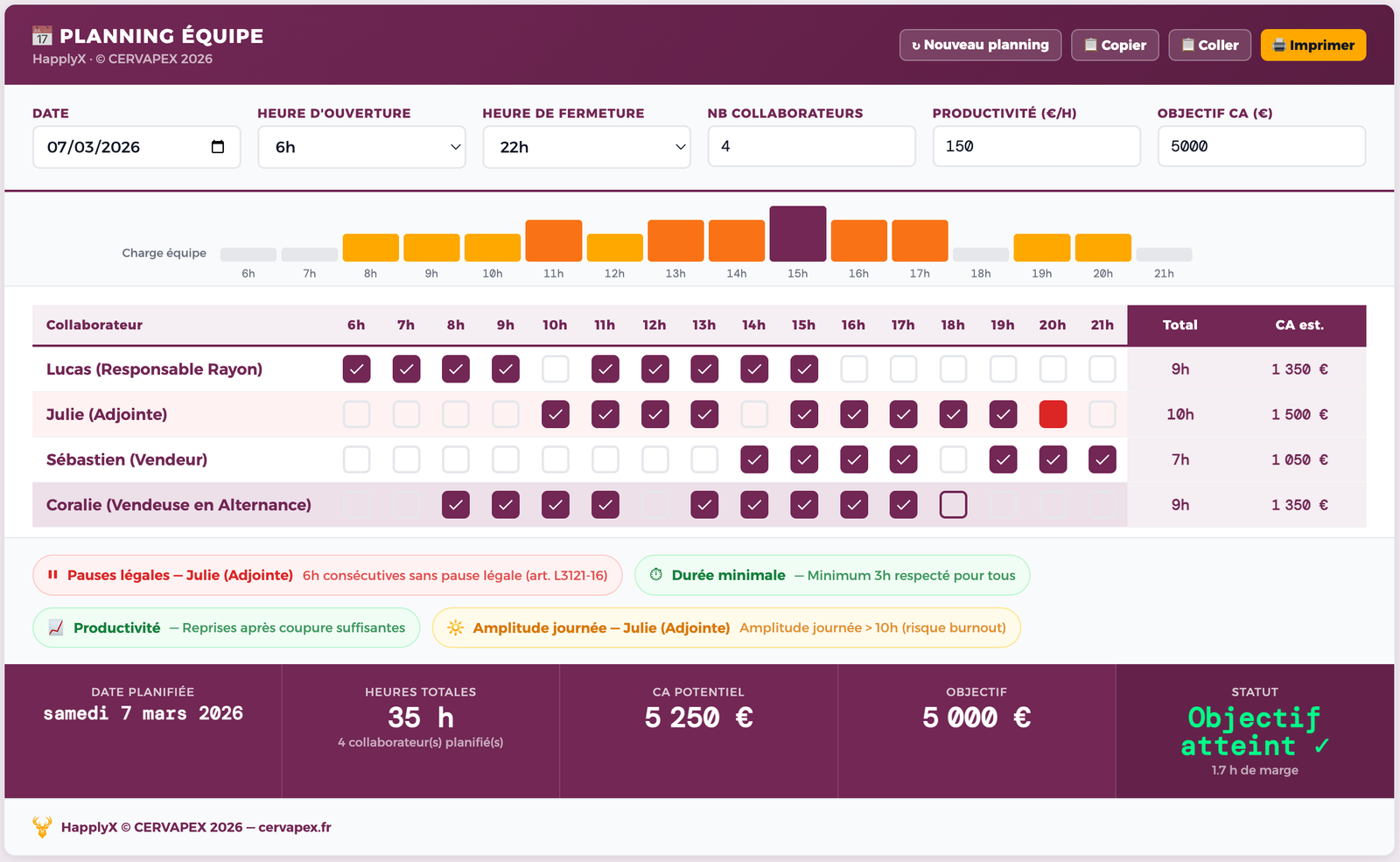Click the clock icon in Durée minimale badge
The width and height of the screenshot is (1400, 862).
coord(656,575)
